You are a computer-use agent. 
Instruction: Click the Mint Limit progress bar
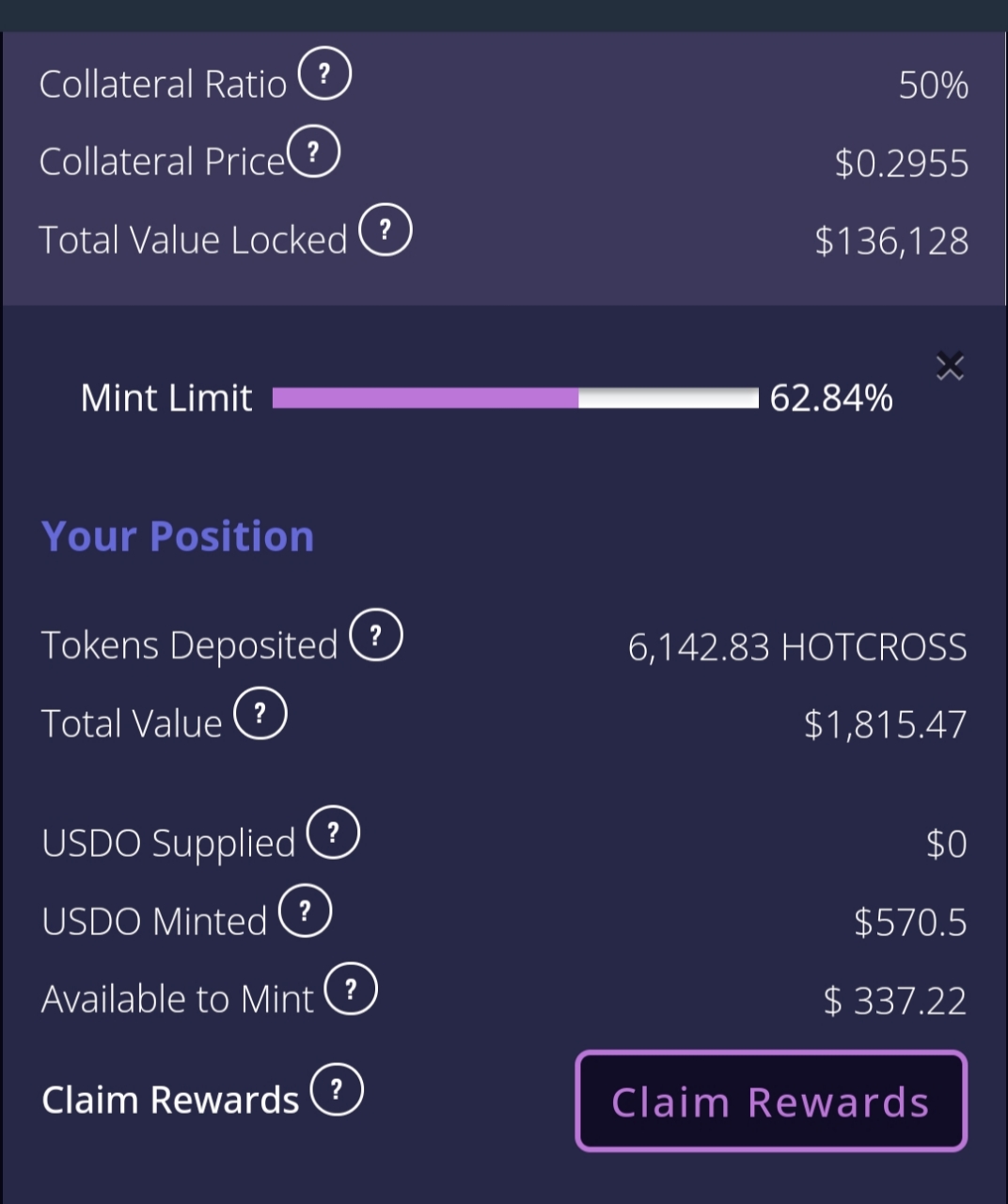point(515,398)
